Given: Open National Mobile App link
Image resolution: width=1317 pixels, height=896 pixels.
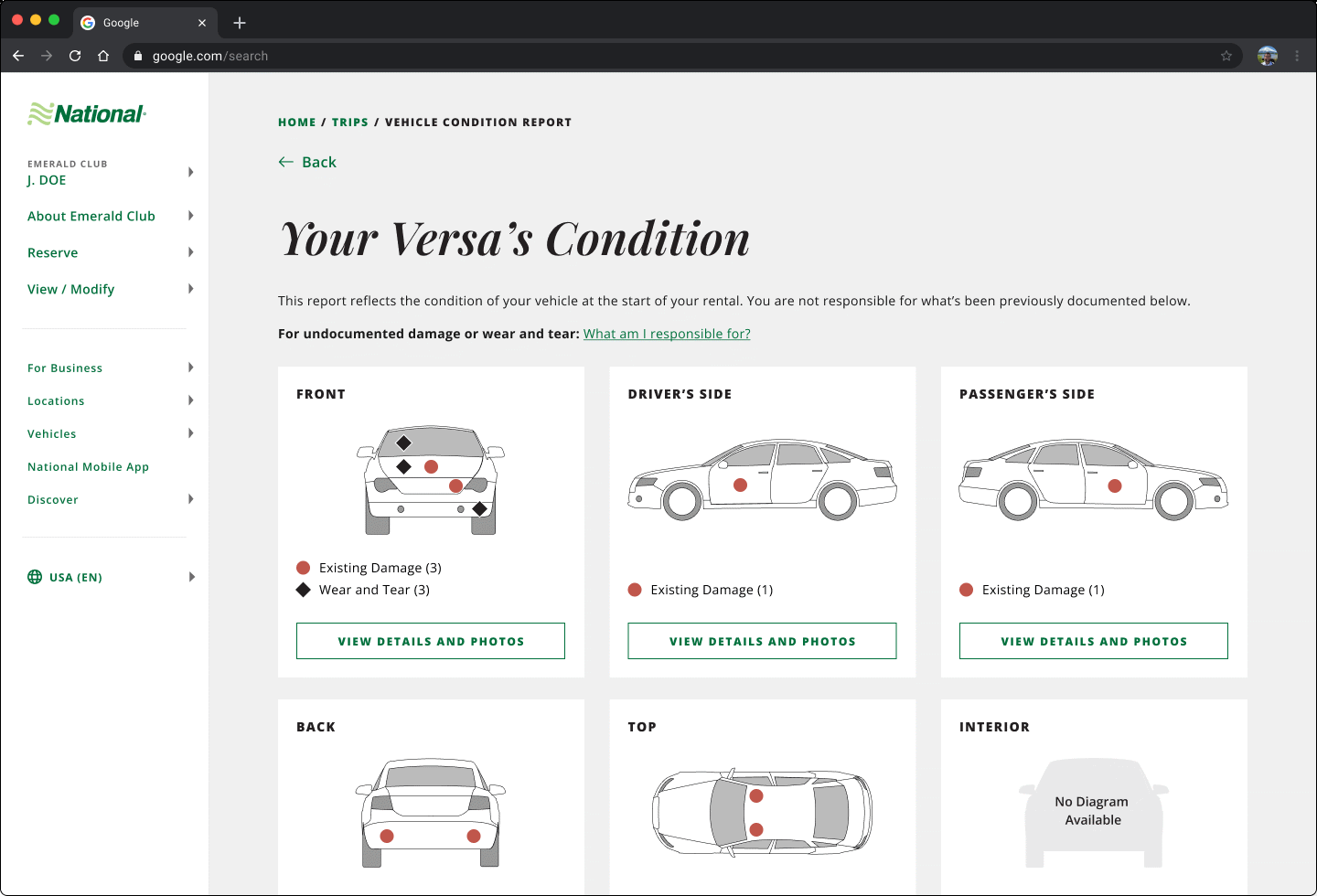Looking at the screenshot, I should [88, 466].
